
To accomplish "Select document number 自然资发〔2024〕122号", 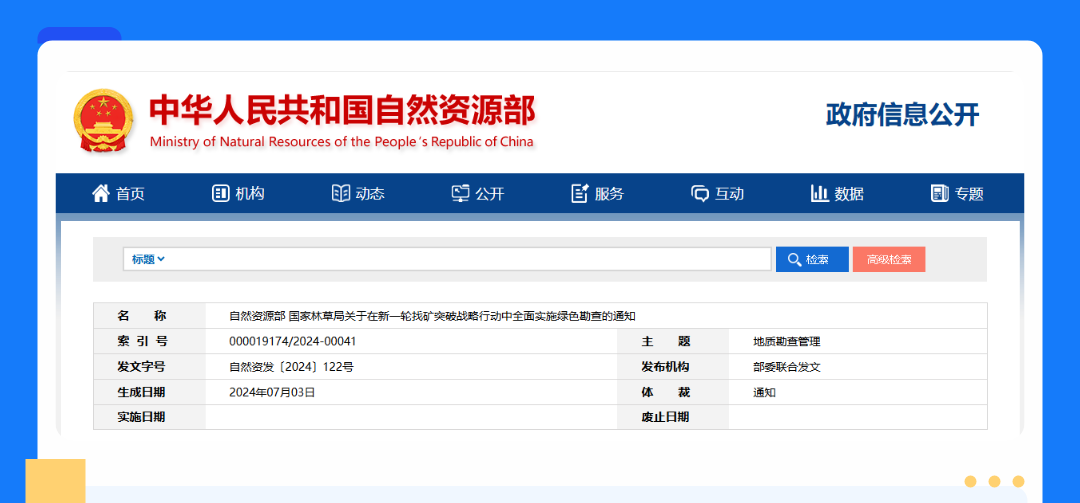I will (x=291, y=367).
